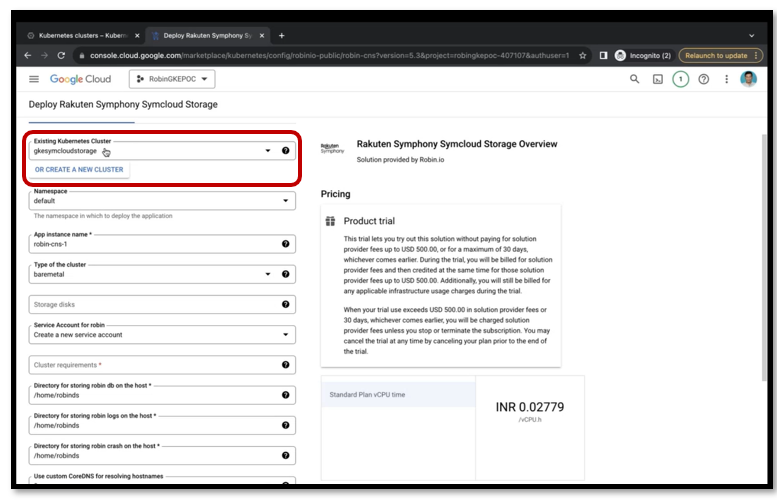
Task: Select Deploy Rakuten Symphony browser tab
Action: [x=207, y=36]
